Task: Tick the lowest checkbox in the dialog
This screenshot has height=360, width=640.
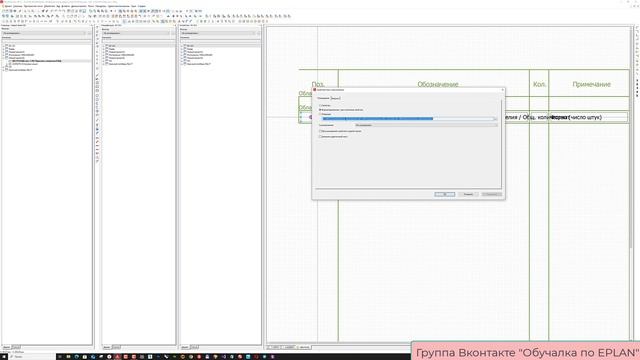Action: (320, 136)
